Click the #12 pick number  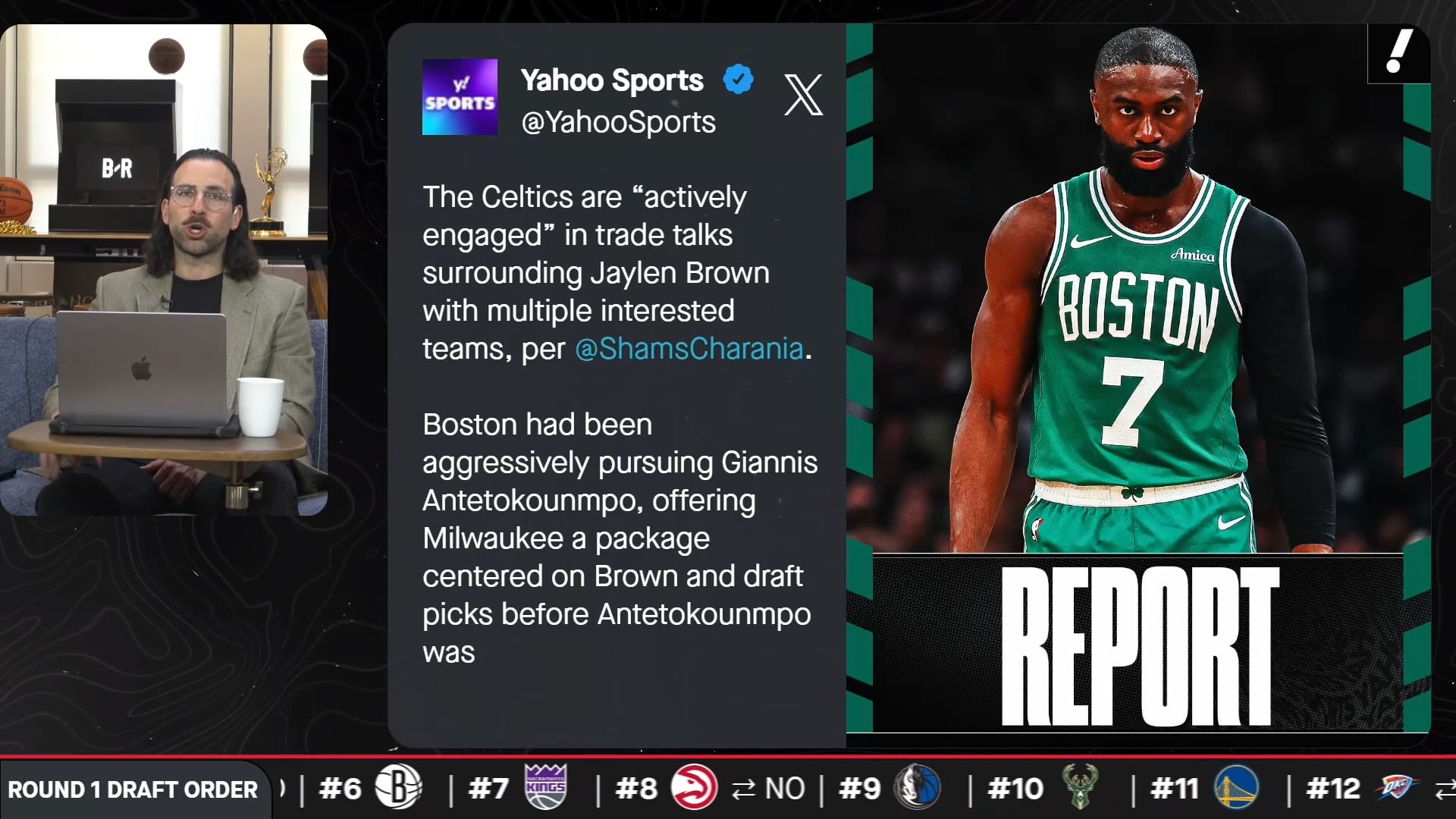click(x=1333, y=789)
